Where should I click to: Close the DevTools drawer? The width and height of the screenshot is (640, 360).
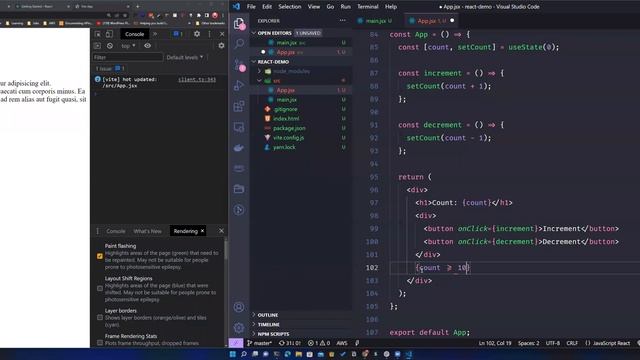221,231
